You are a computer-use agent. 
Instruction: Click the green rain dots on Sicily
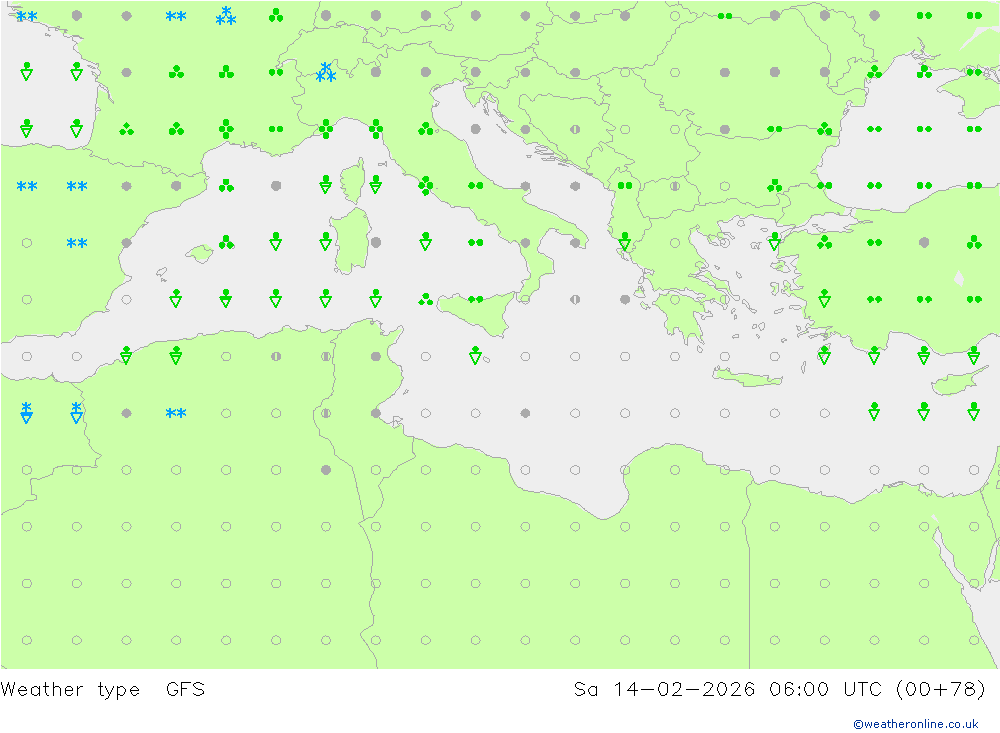pyautogui.click(x=476, y=299)
